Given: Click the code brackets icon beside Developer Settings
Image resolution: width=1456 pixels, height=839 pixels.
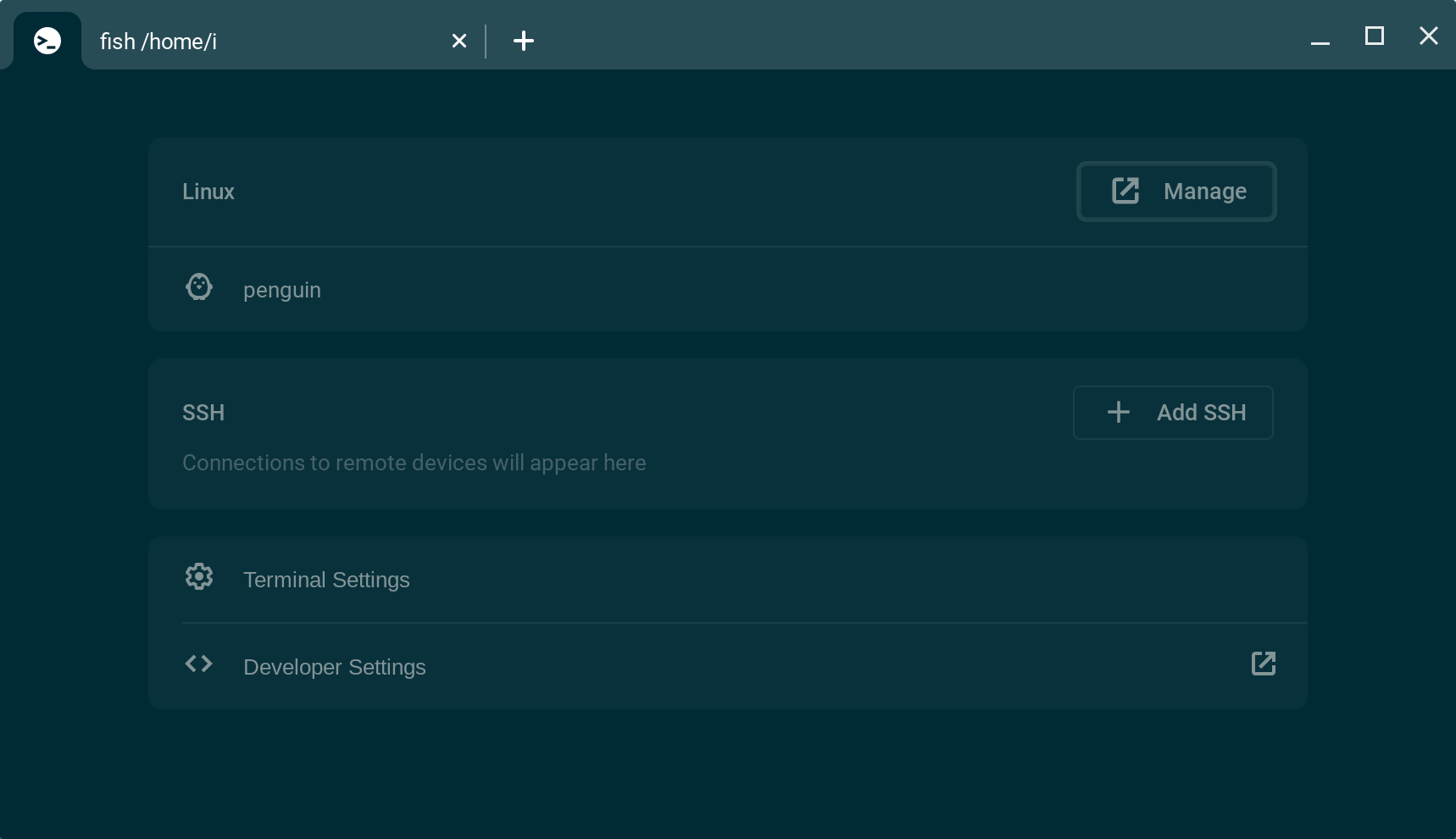Looking at the screenshot, I should click(198, 664).
